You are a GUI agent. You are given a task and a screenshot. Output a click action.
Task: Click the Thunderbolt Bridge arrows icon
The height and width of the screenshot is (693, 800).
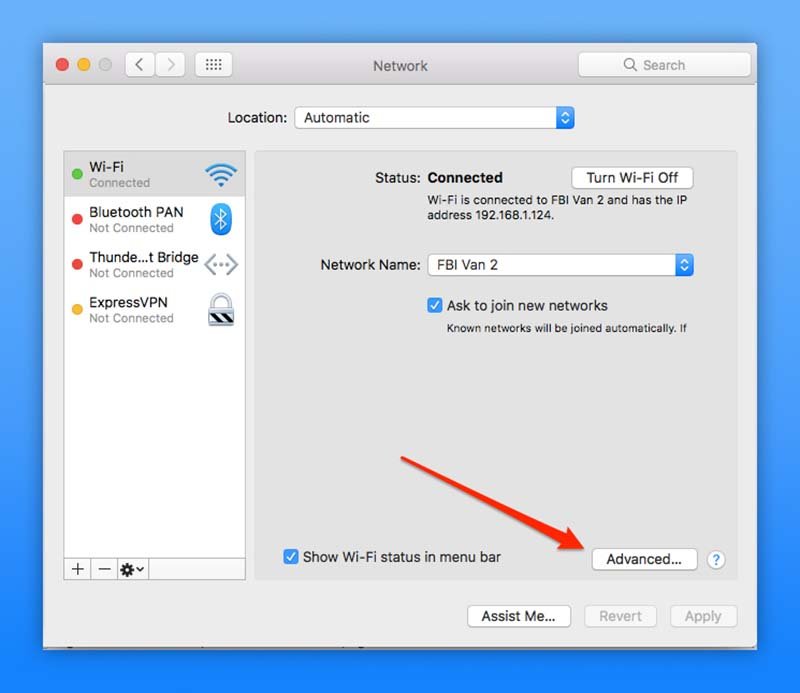pyautogui.click(x=220, y=265)
